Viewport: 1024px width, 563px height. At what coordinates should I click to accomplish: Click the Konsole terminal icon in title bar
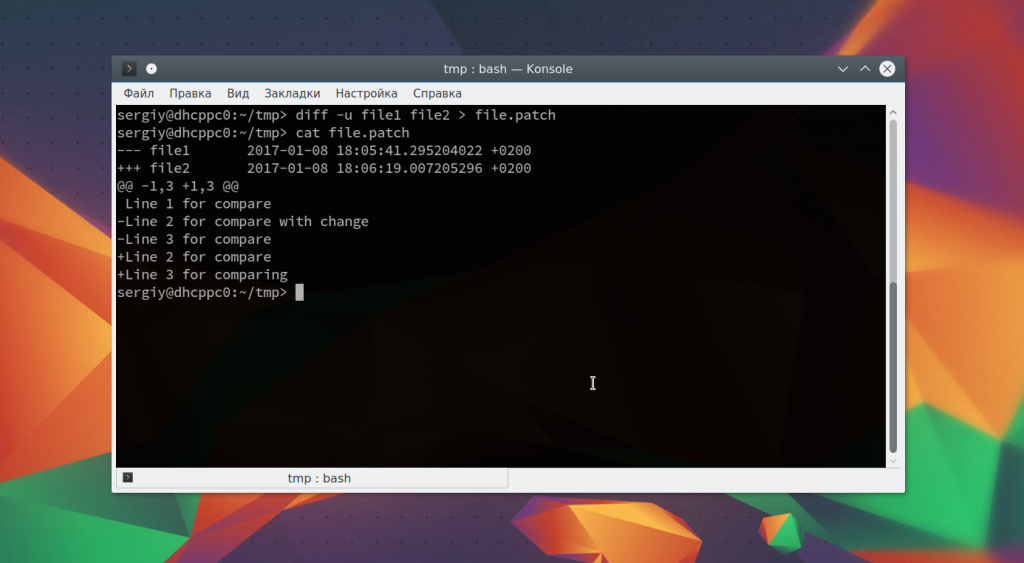pos(129,69)
